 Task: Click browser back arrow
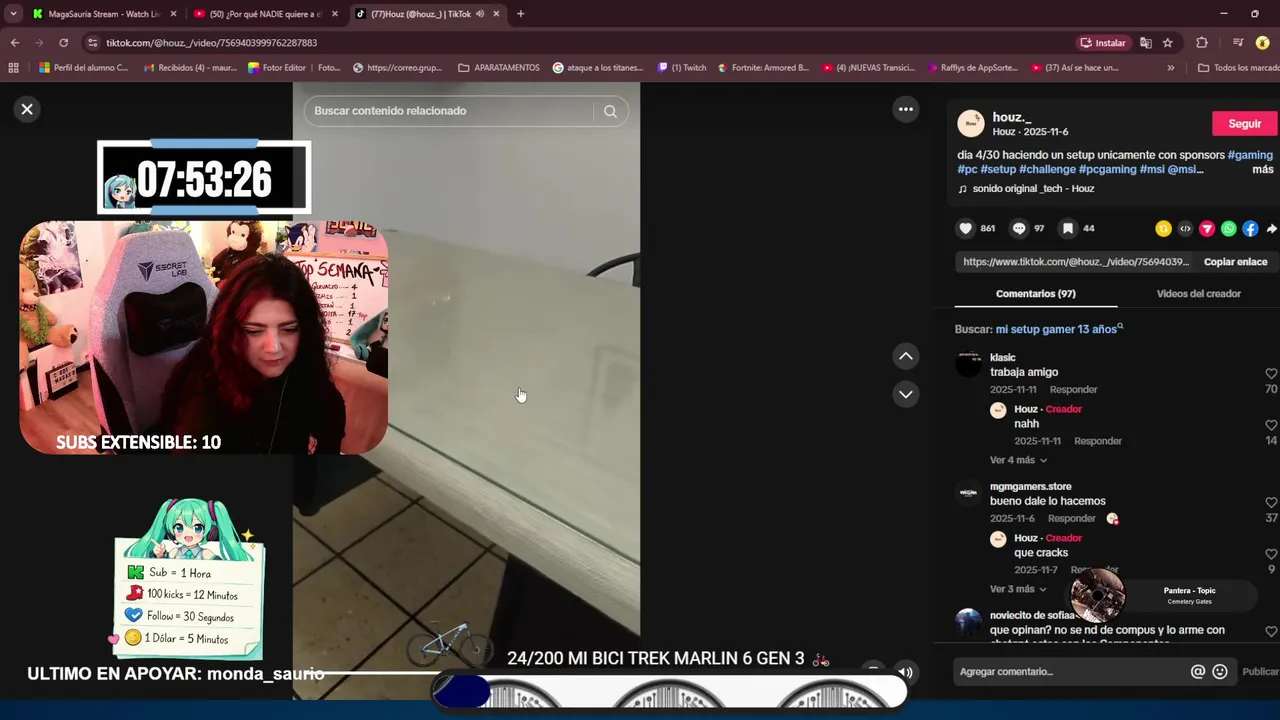point(15,43)
